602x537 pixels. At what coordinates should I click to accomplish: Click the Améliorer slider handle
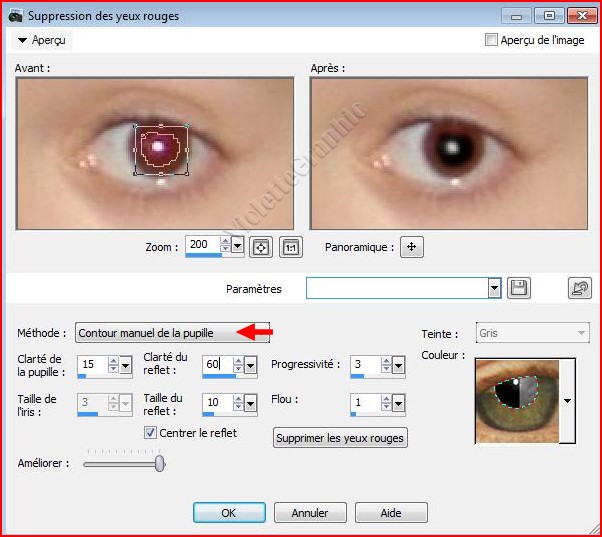160,463
